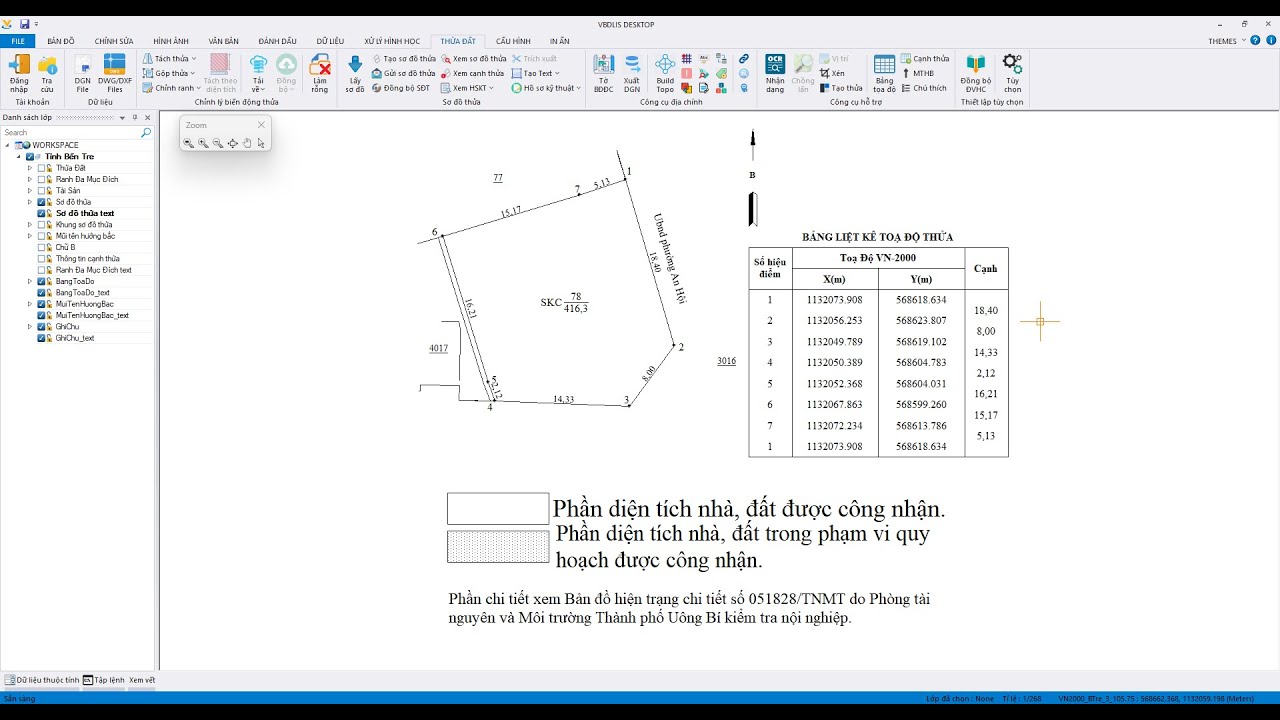Click the Đồng bộ ĐVHC sync icon

click(976, 65)
